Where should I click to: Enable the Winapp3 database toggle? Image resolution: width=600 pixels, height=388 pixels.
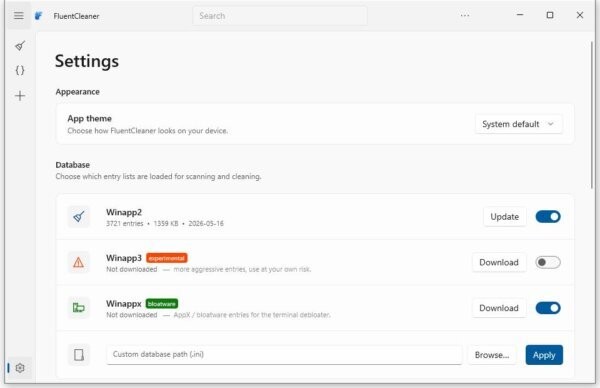pos(548,262)
